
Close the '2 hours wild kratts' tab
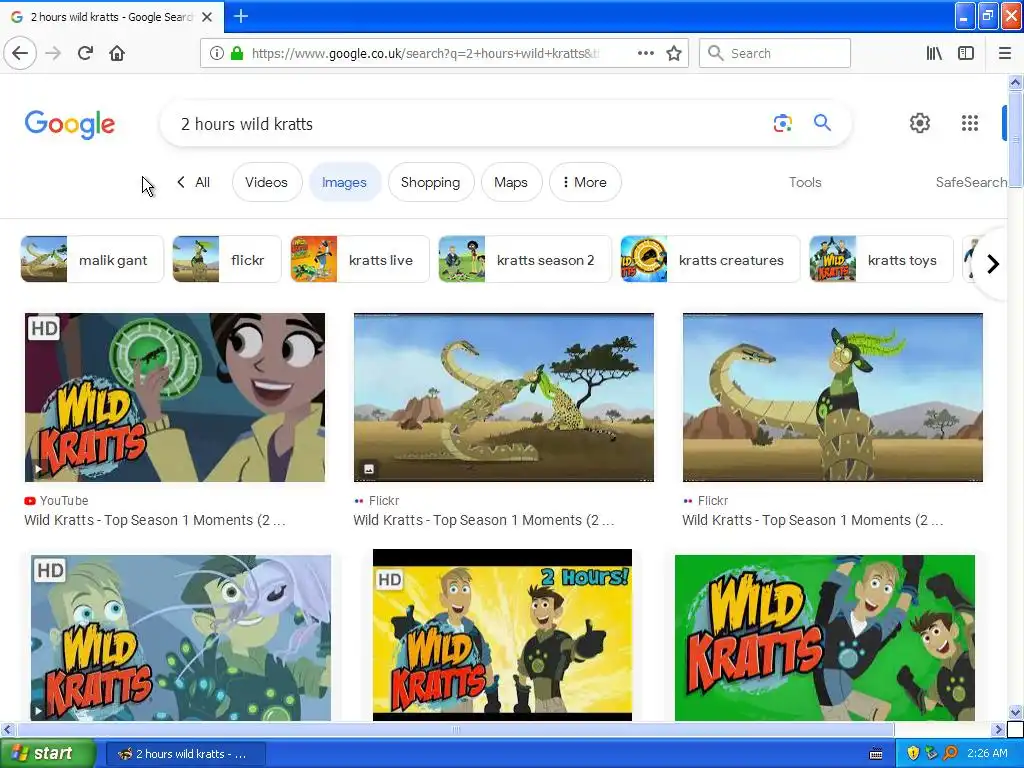point(207,17)
